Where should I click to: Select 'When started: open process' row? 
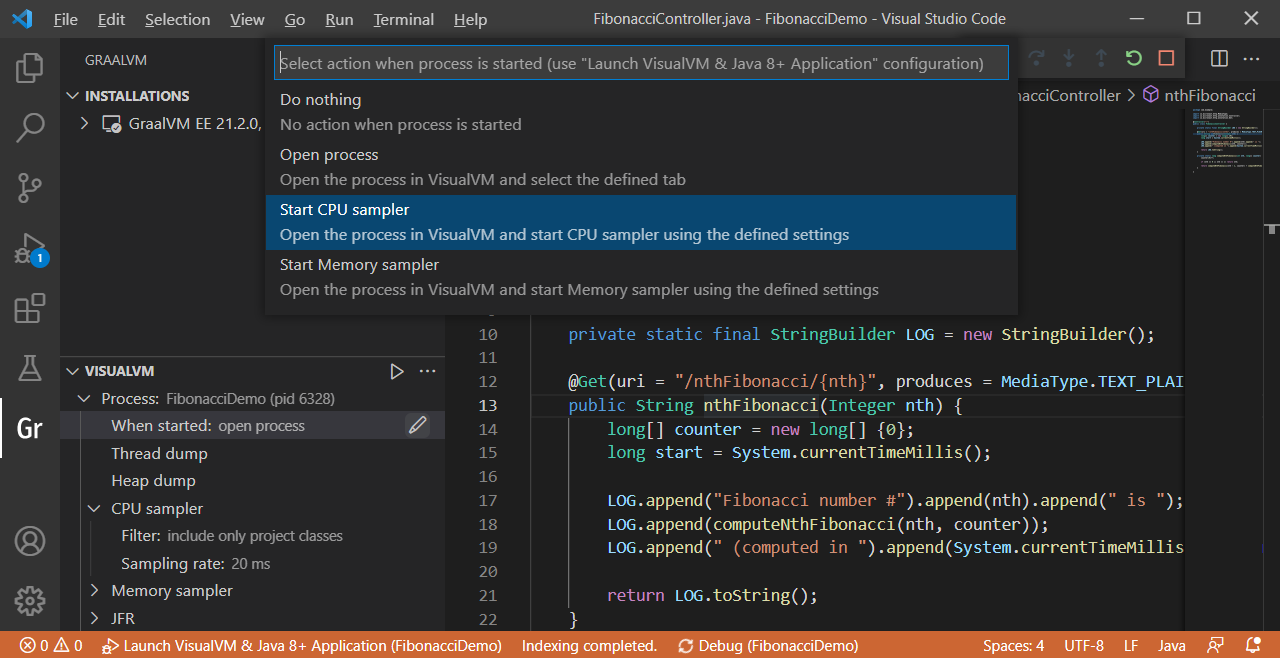pyautogui.click(x=252, y=426)
